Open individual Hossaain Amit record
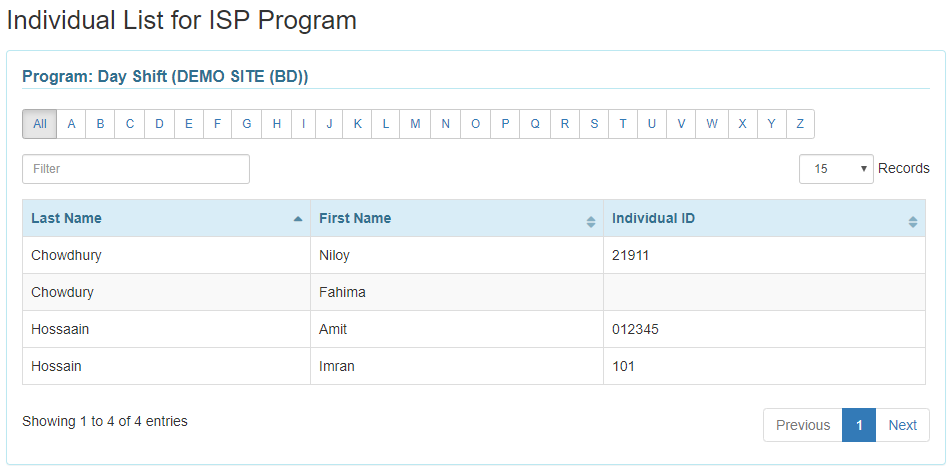Image resolution: width=949 pixels, height=466 pixels. (x=474, y=329)
